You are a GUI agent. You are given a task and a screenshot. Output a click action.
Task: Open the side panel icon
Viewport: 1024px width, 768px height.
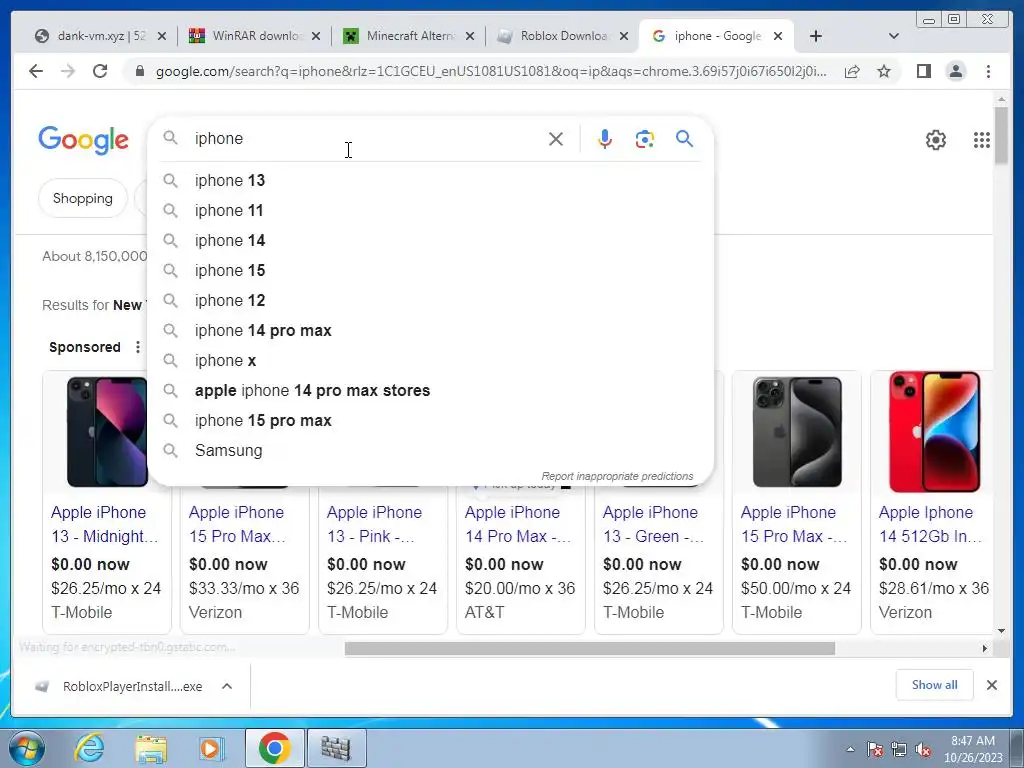pyautogui.click(x=923, y=71)
